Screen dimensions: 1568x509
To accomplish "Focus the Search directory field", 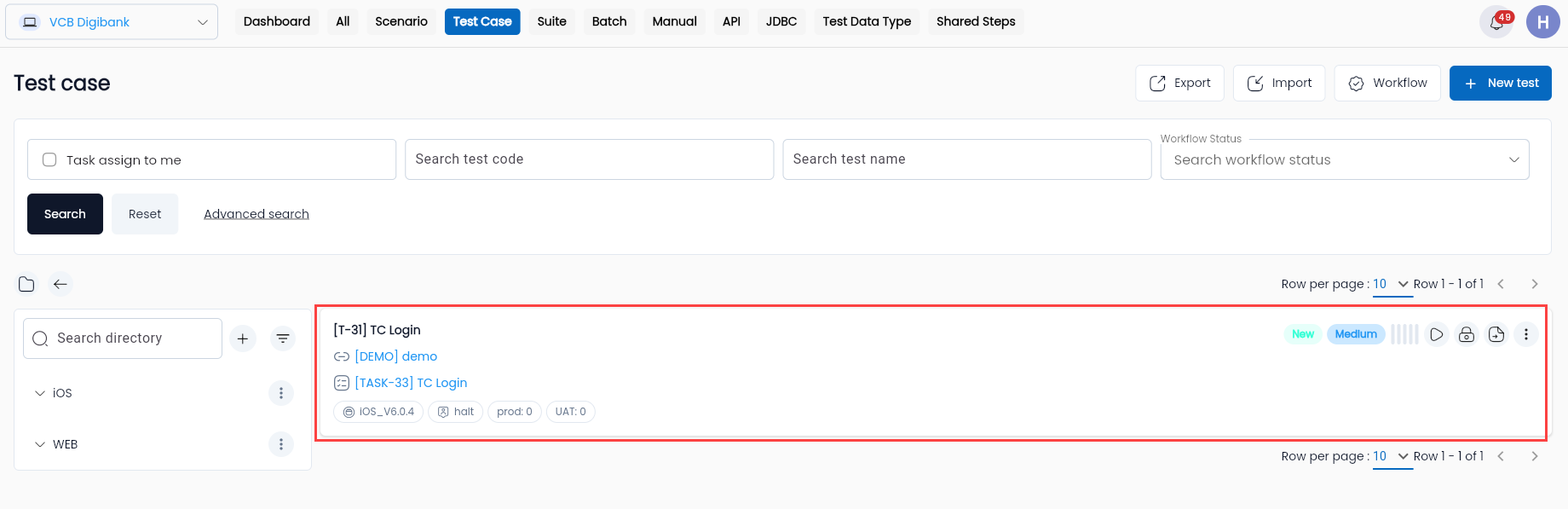I will (x=123, y=338).
